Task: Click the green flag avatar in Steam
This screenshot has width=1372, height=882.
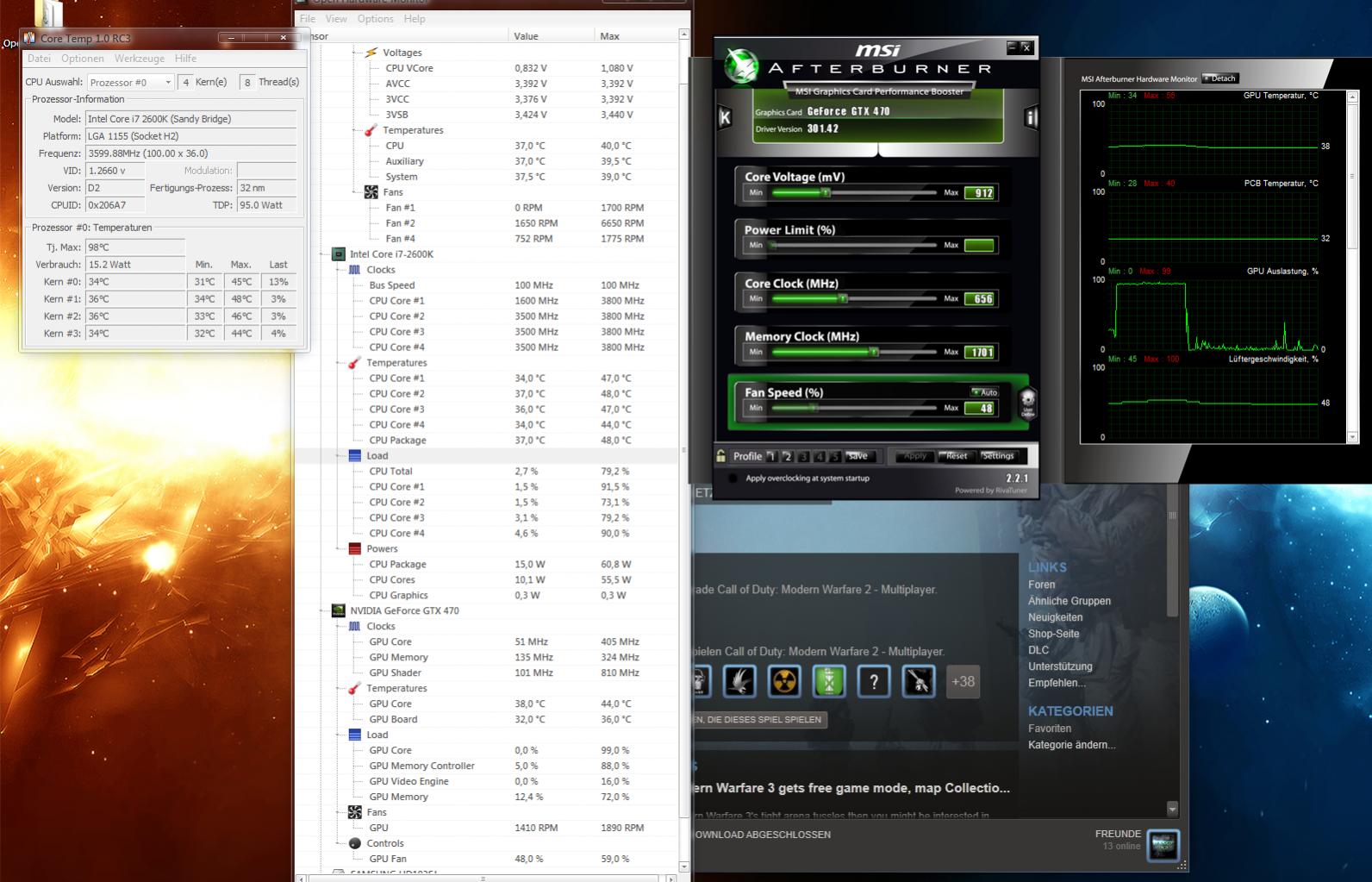Action: coord(828,681)
